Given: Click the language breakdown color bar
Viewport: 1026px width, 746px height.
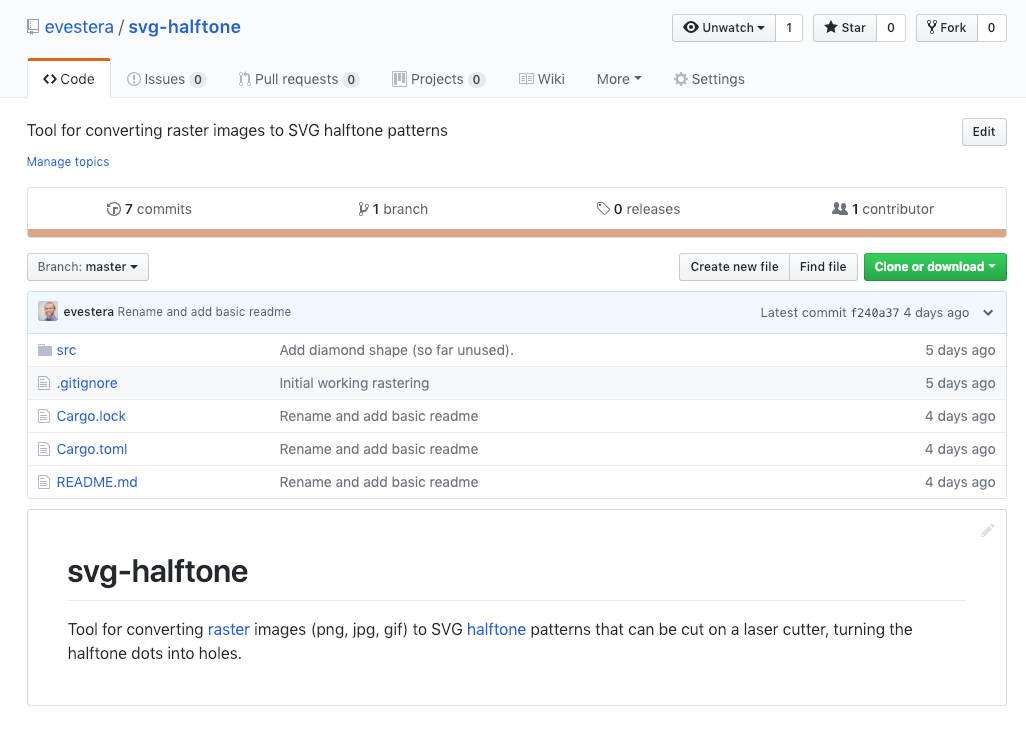Looking at the screenshot, I should (517, 233).
